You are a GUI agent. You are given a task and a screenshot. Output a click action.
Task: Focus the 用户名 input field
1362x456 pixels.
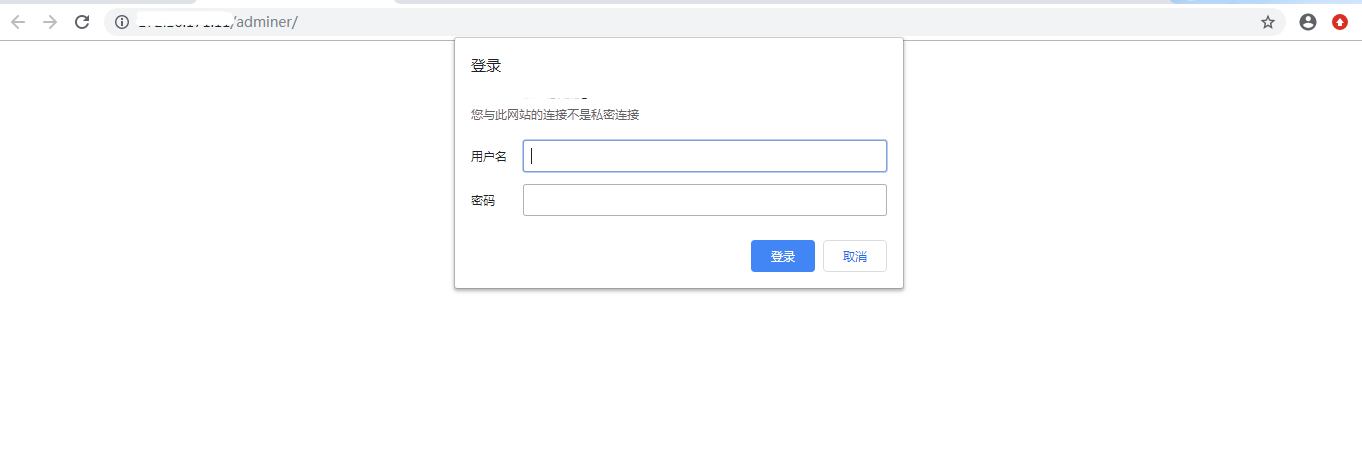[x=704, y=156]
